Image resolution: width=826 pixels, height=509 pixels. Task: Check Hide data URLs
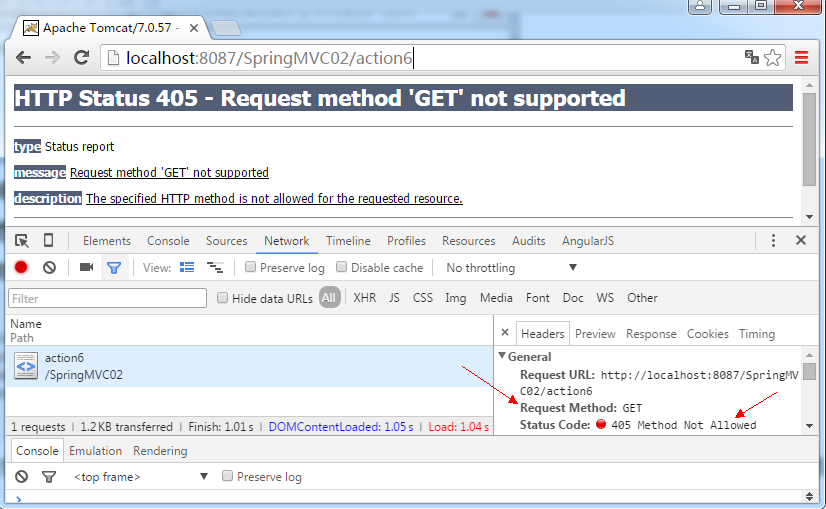click(222, 298)
